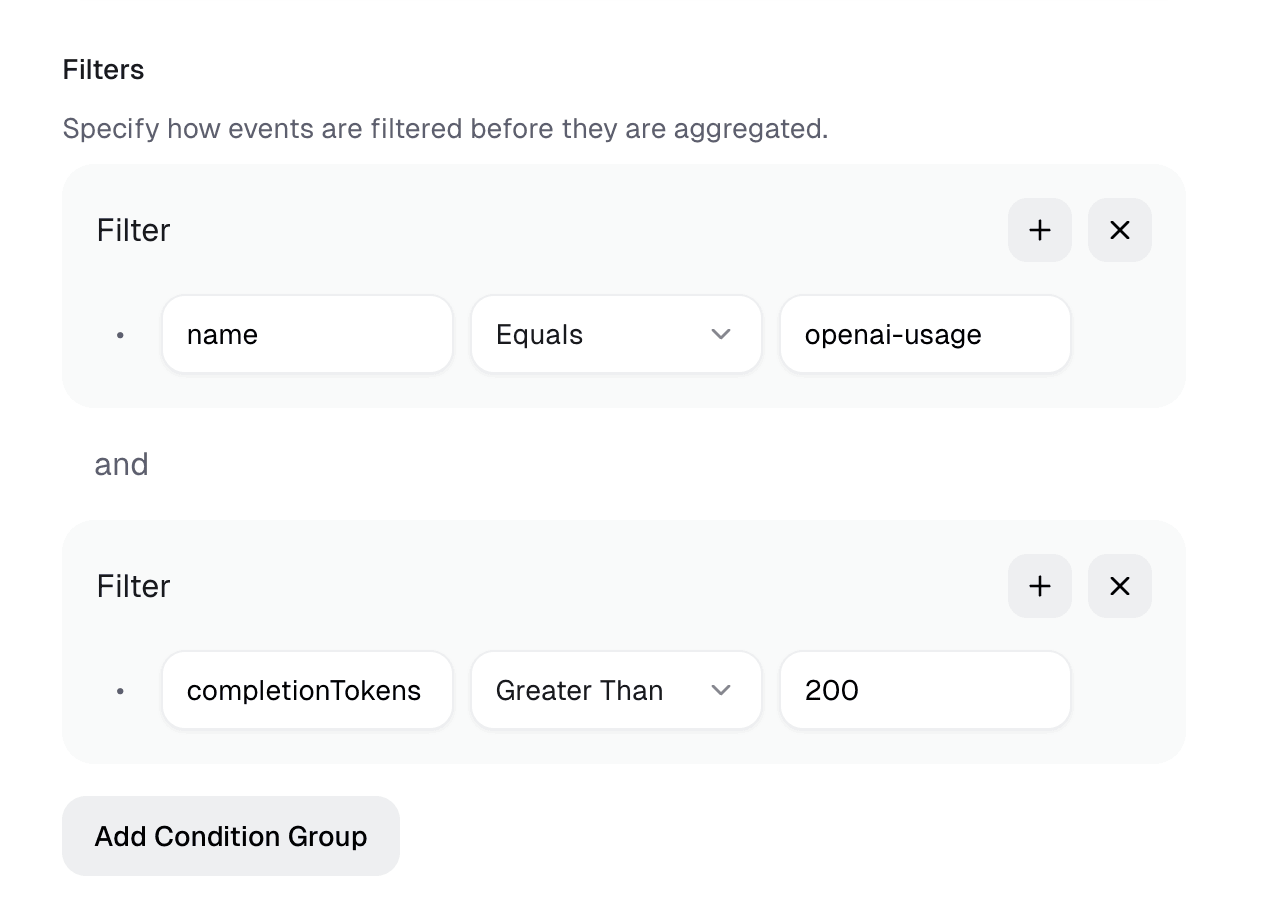The width and height of the screenshot is (1274, 922).
Task: Open the Equals operator dropdown
Action: click(615, 334)
